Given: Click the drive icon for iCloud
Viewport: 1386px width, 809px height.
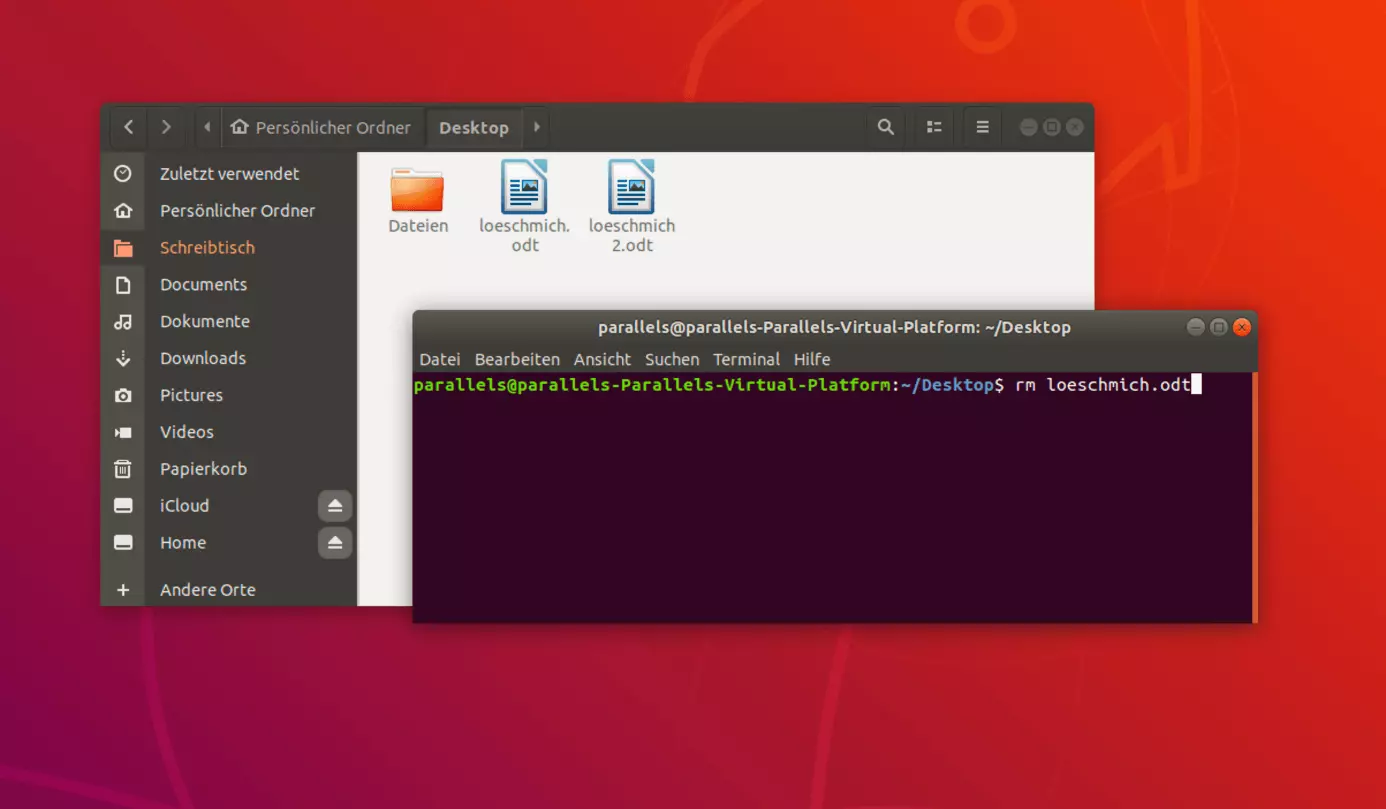Looking at the screenshot, I should (123, 506).
